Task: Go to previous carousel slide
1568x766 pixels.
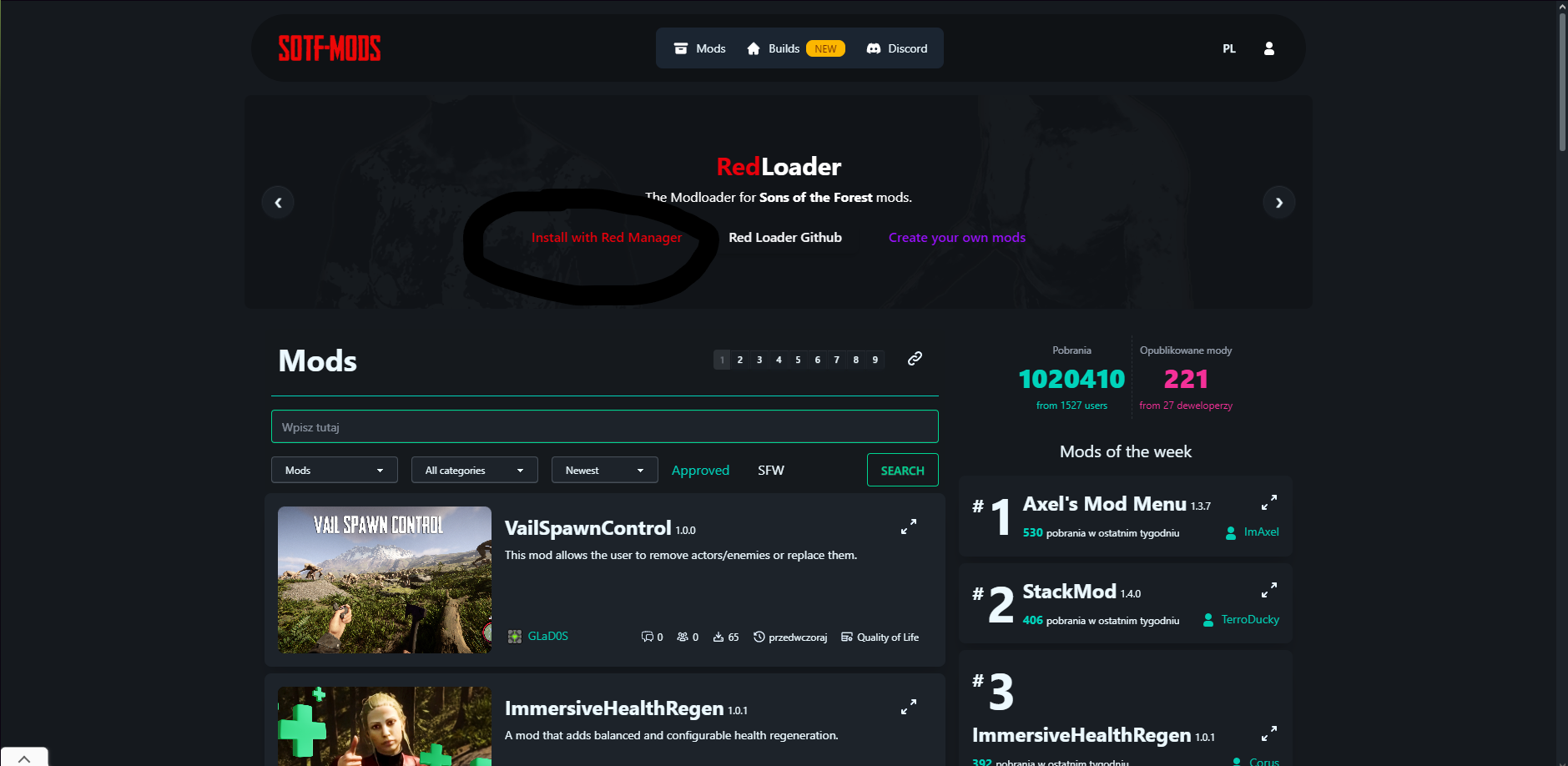Action: (x=278, y=202)
